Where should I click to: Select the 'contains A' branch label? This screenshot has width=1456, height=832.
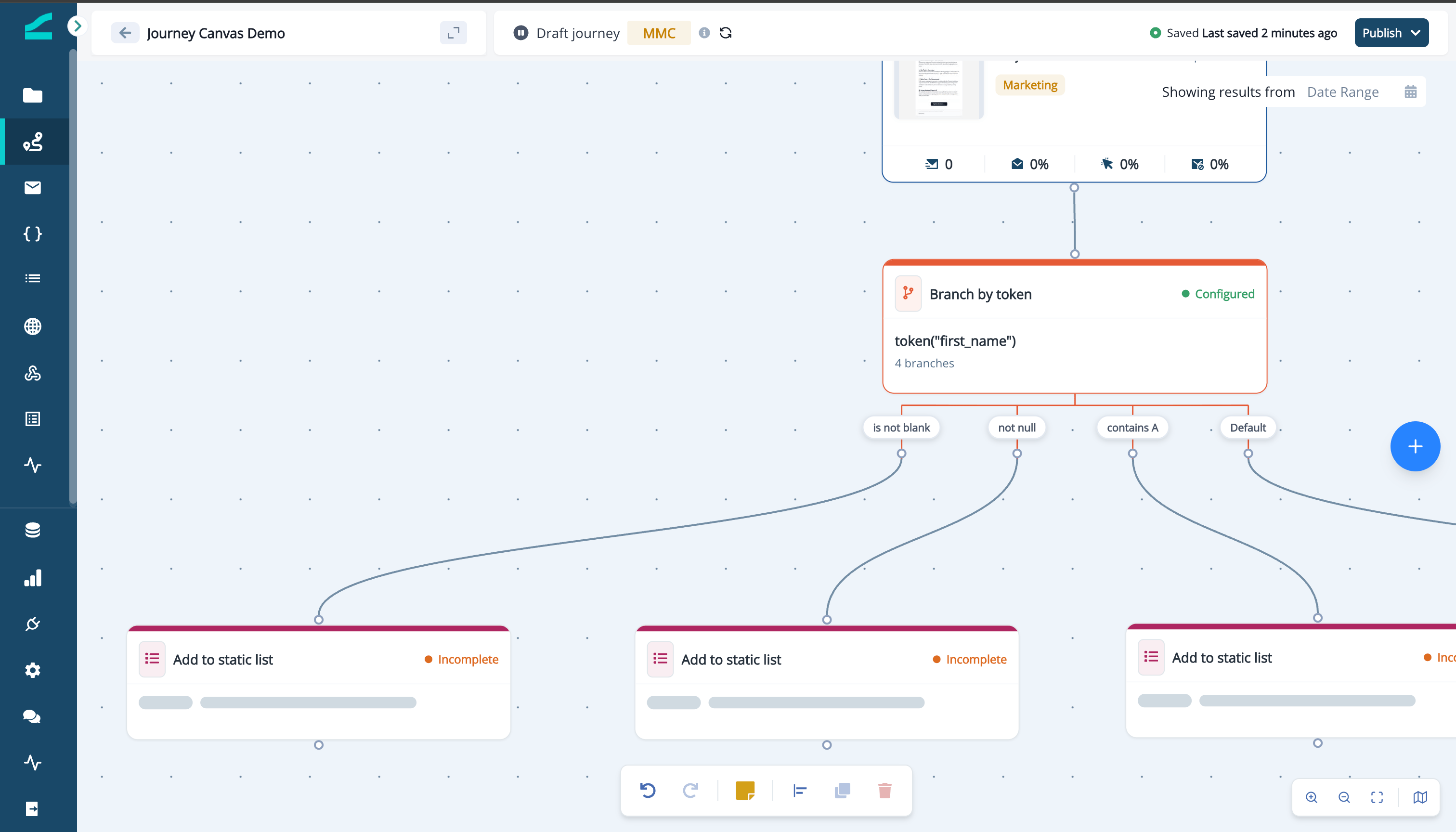(x=1132, y=428)
